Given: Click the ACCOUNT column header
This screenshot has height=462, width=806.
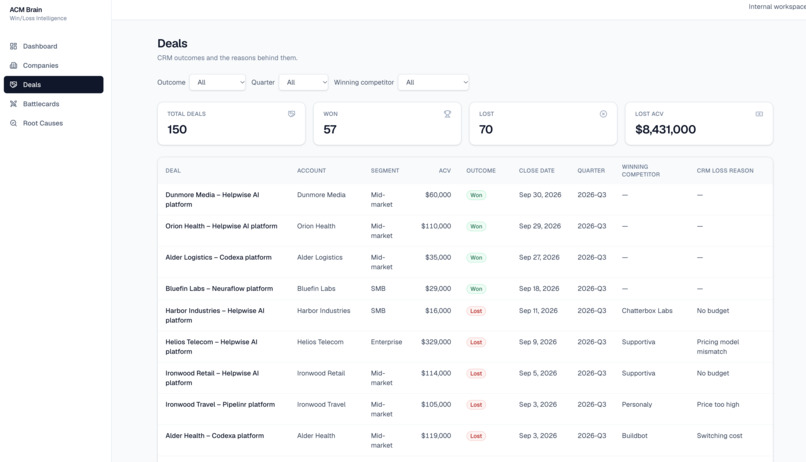Looking at the screenshot, I should point(312,171).
